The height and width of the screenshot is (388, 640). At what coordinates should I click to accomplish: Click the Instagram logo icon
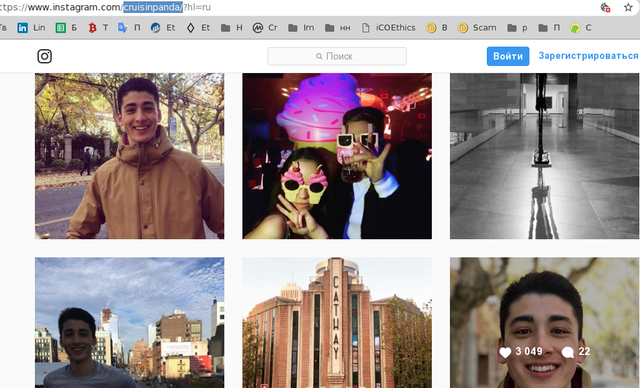point(44,56)
